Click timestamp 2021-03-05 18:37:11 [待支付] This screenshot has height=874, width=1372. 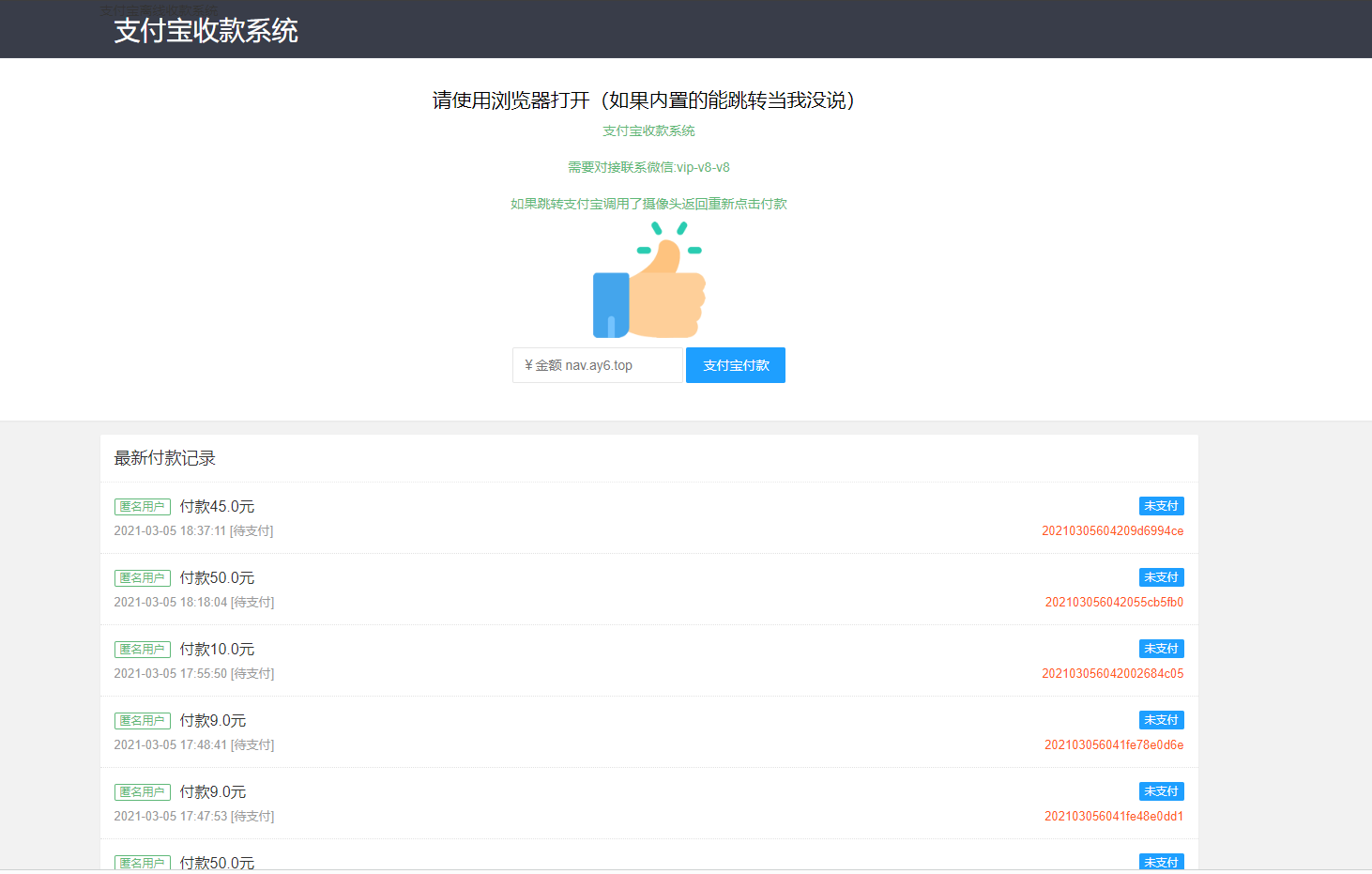coord(194,531)
